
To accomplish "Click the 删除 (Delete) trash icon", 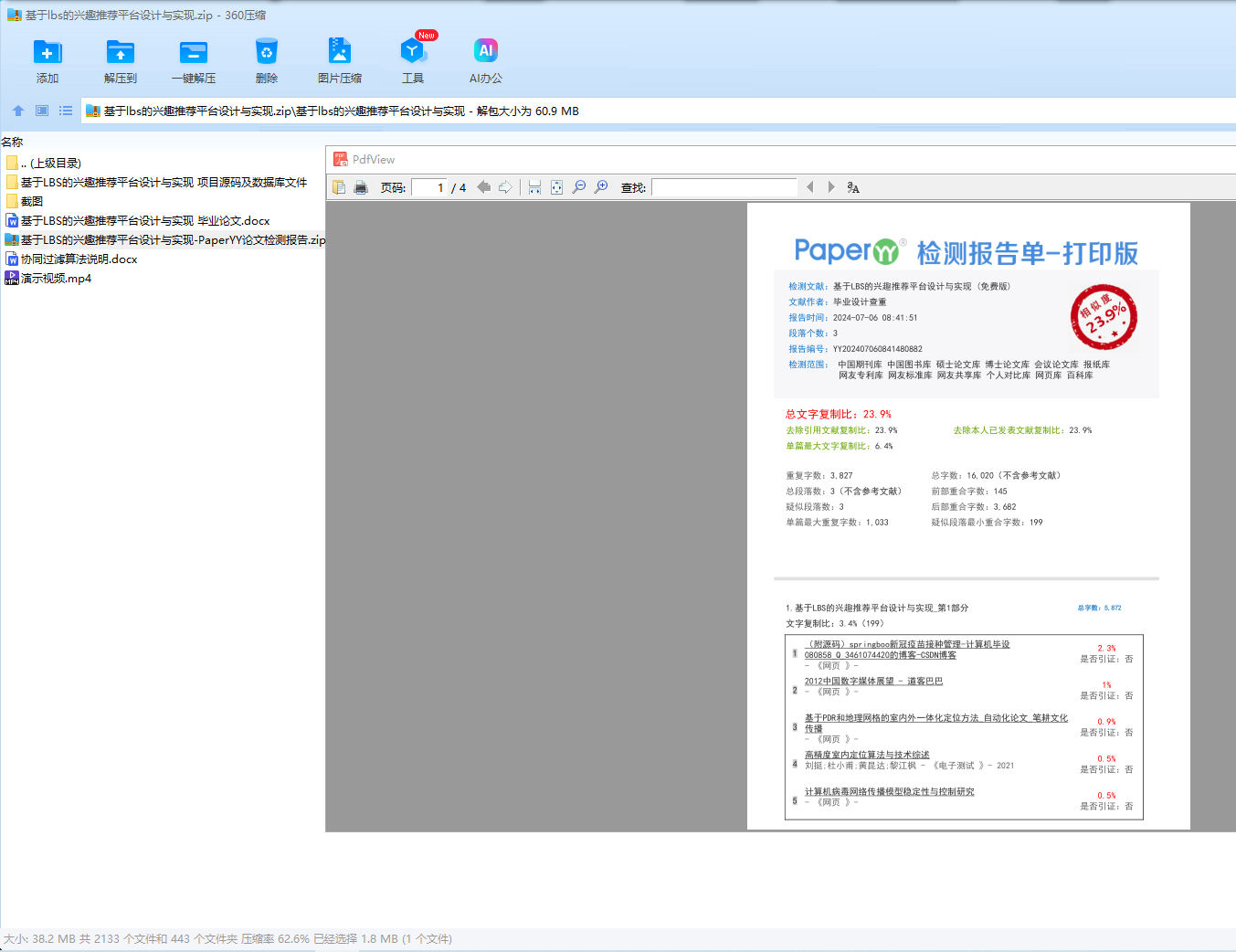I will 267,52.
